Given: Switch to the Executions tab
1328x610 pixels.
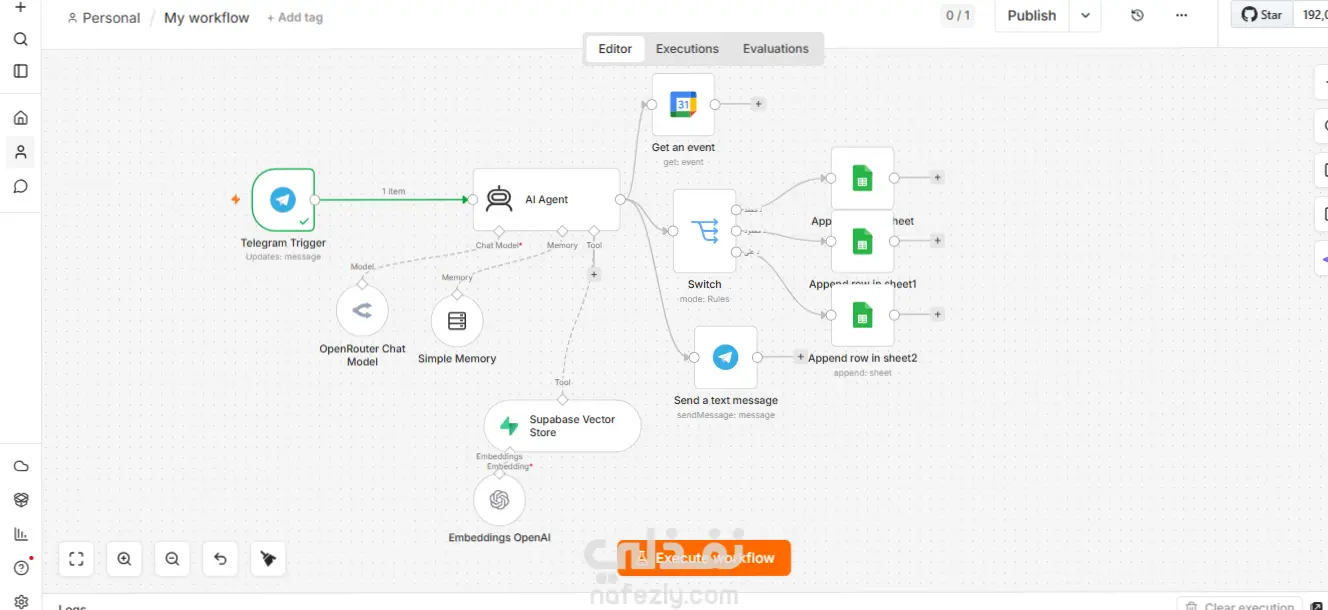Looking at the screenshot, I should [687, 49].
